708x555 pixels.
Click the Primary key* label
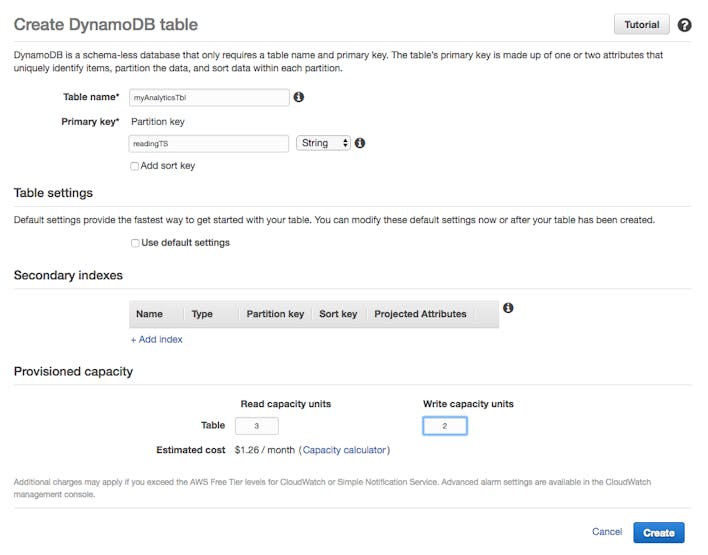point(90,122)
